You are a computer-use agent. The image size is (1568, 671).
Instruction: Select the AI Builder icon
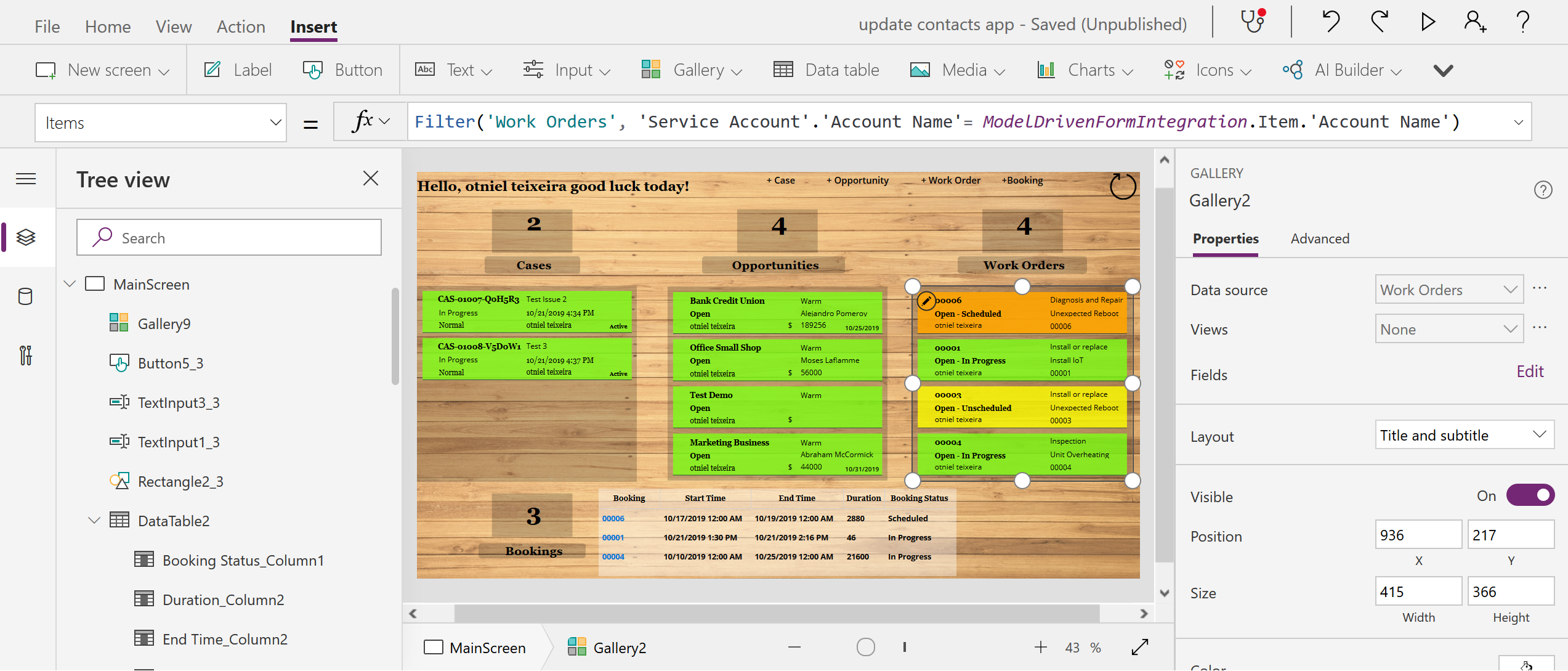pos(1293,70)
